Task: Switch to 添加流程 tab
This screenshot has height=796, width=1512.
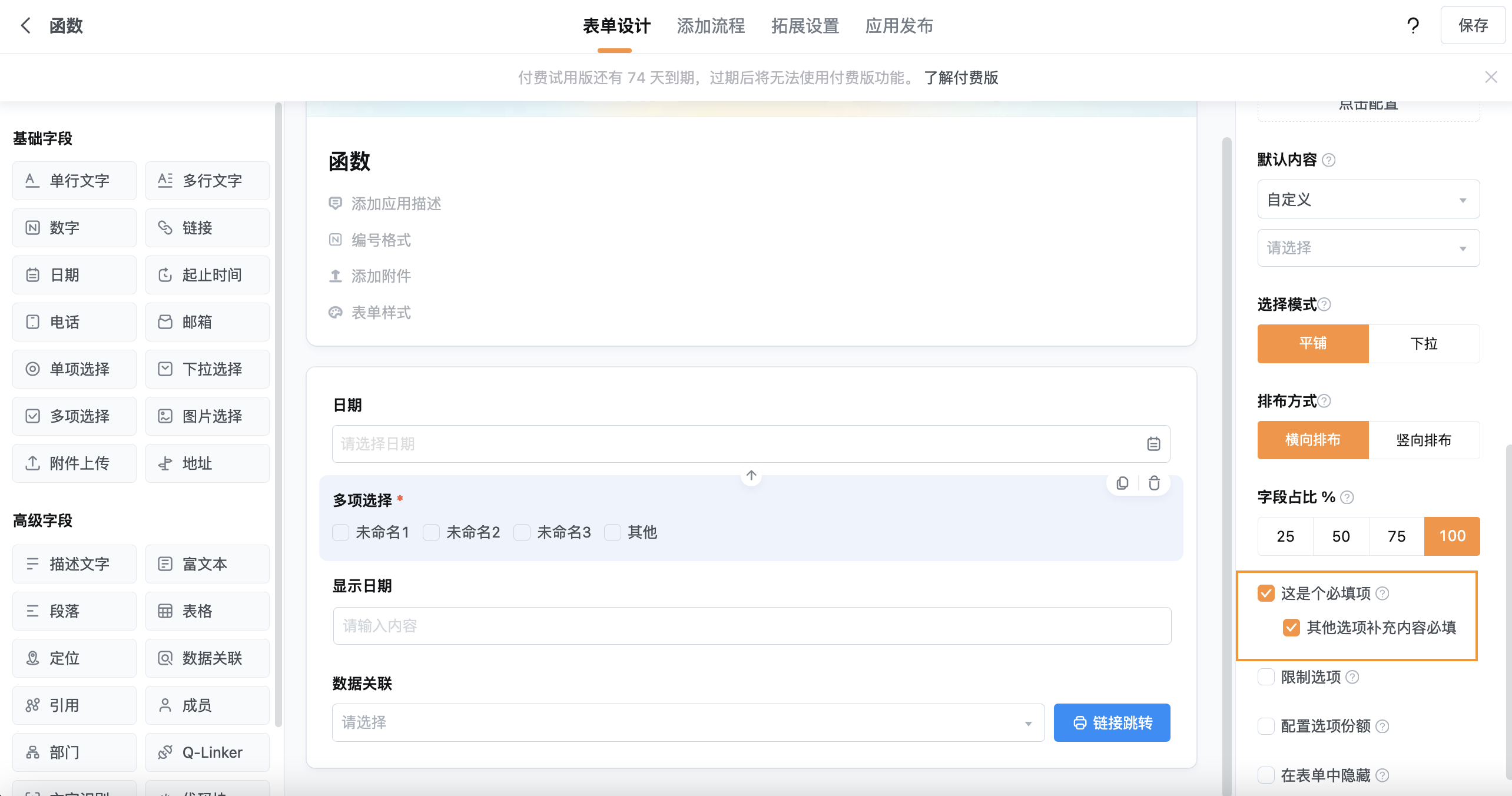Action: click(x=711, y=26)
